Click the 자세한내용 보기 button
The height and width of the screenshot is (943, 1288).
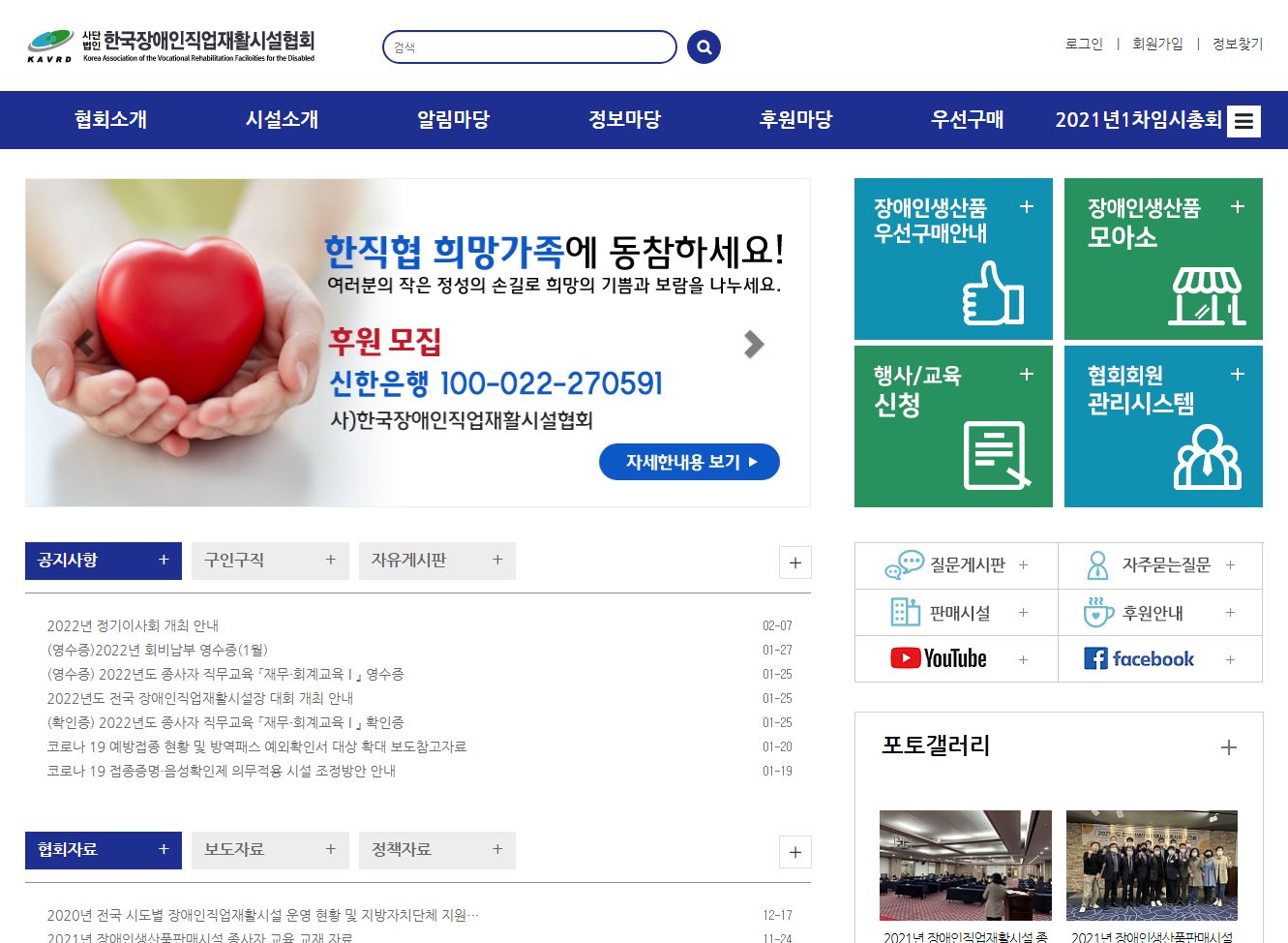click(x=689, y=462)
